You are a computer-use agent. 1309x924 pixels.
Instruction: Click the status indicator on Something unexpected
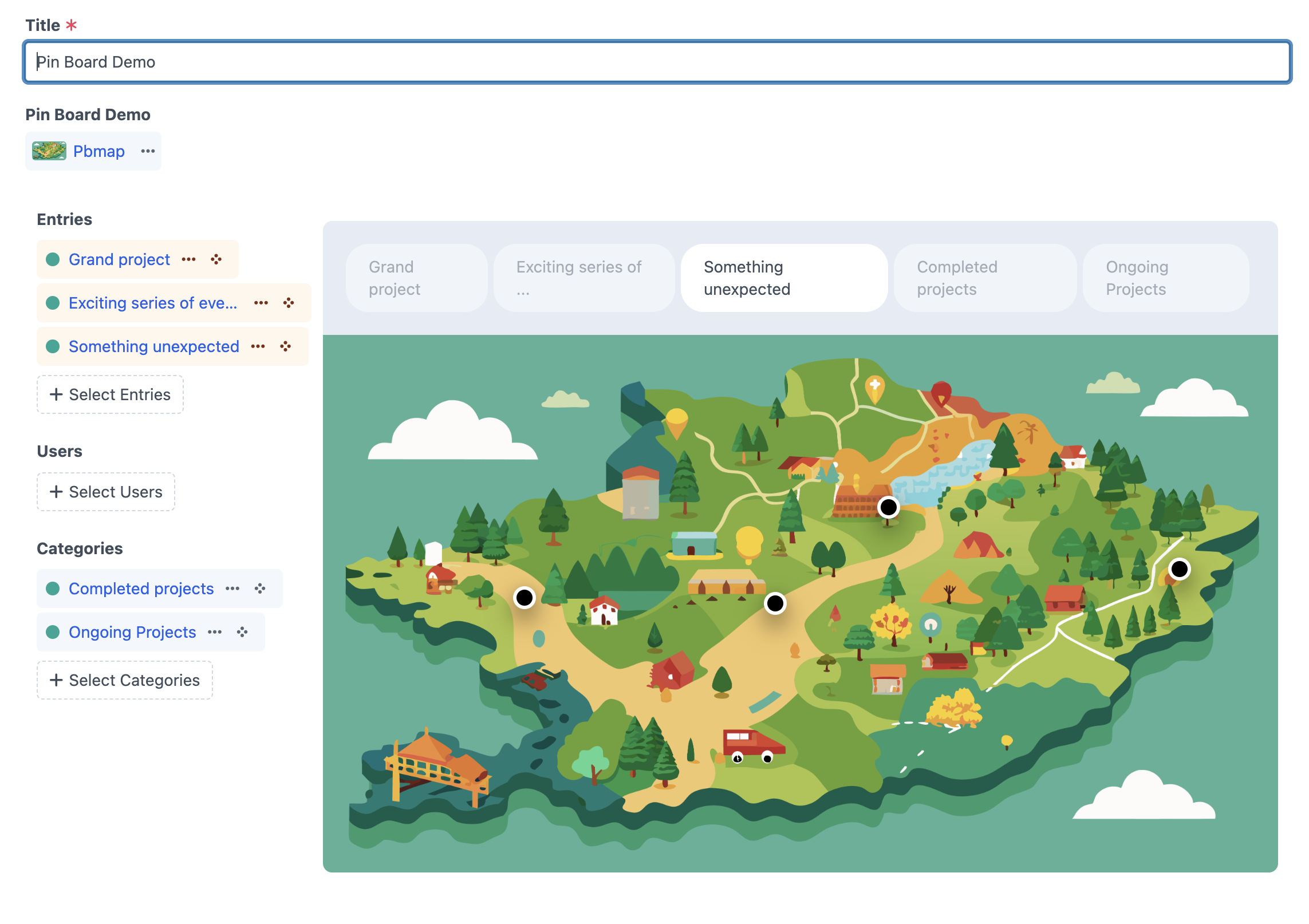(53, 346)
